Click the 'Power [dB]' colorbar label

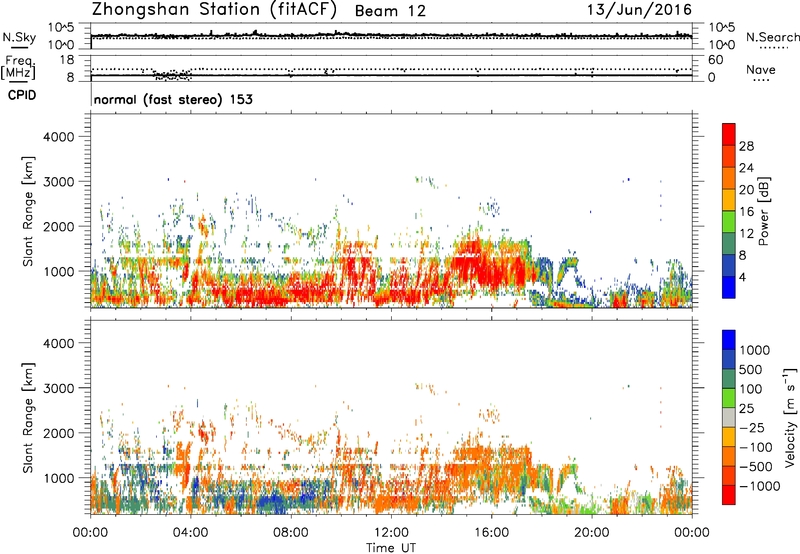764,211
